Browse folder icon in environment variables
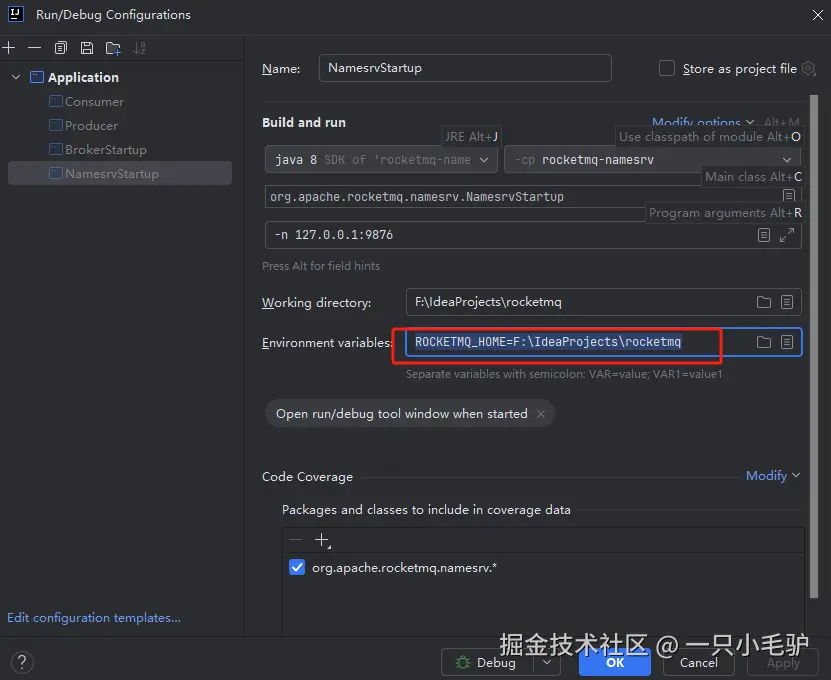Screen dimensions: 831x680 pos(764,342)
